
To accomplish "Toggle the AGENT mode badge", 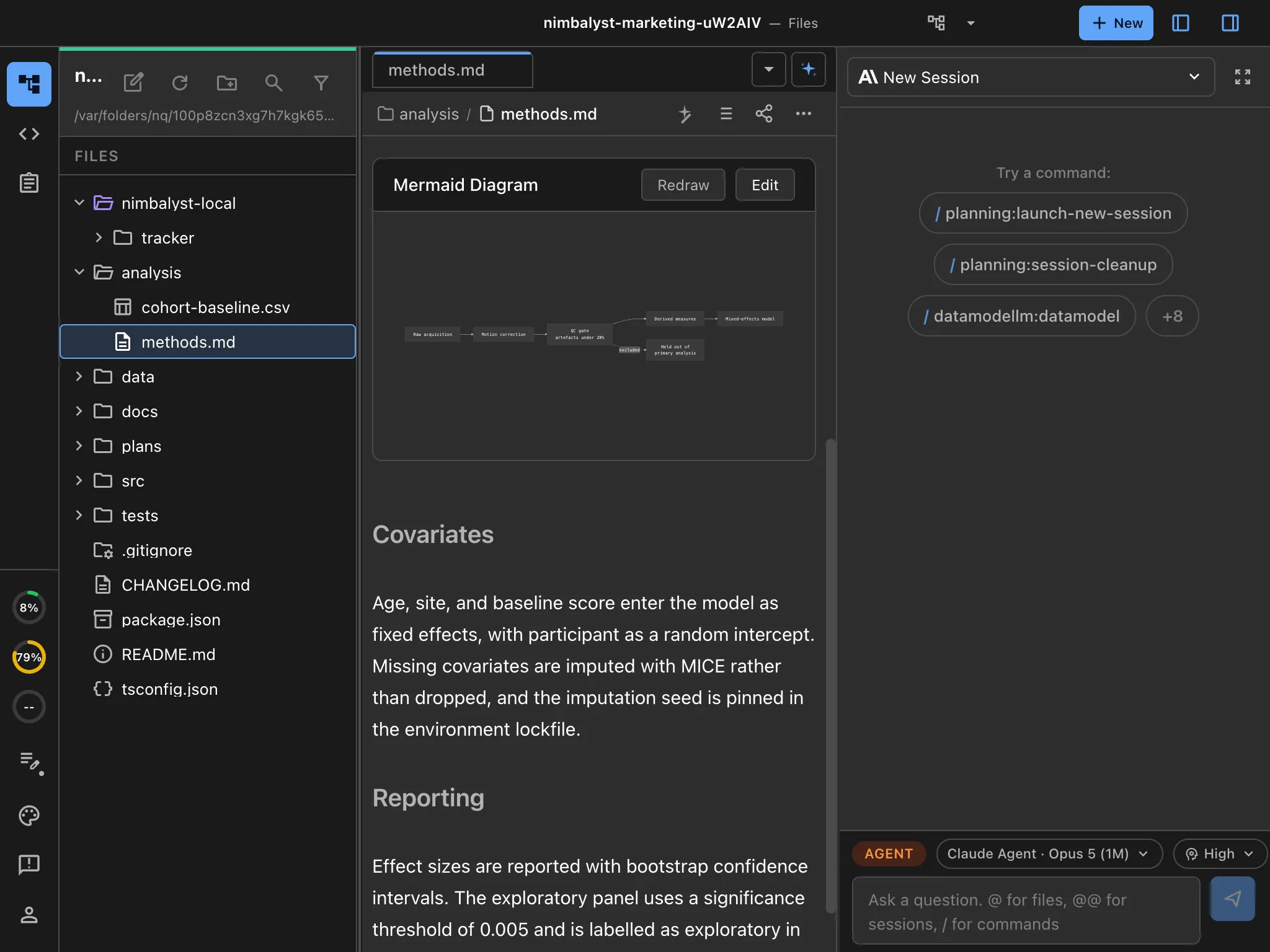I will [x=889, y=853].
